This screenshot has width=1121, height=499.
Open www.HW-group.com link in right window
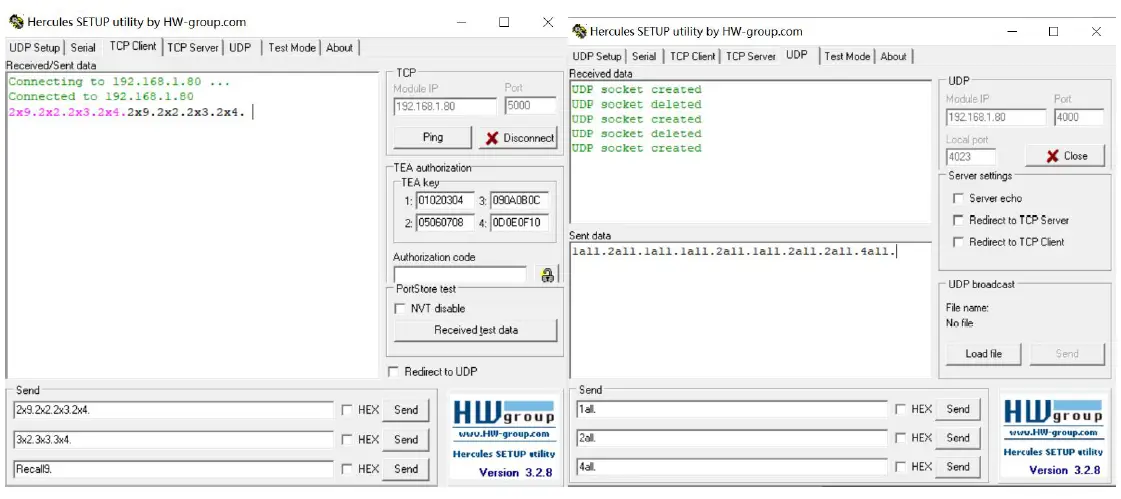1053,433
